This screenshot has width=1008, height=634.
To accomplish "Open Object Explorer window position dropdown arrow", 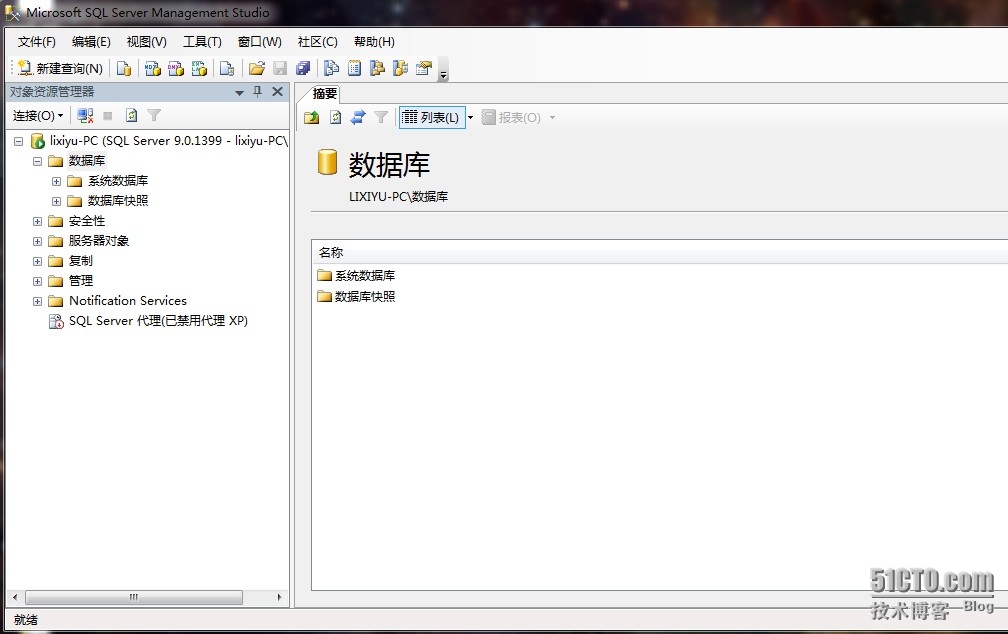I will (x=239, y=93).
